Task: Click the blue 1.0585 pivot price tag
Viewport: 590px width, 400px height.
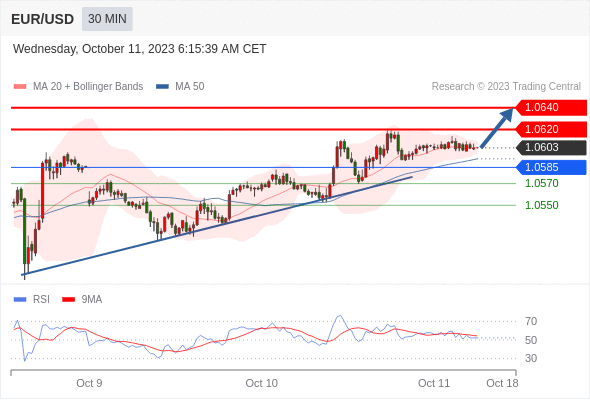Action: [551, 167]
